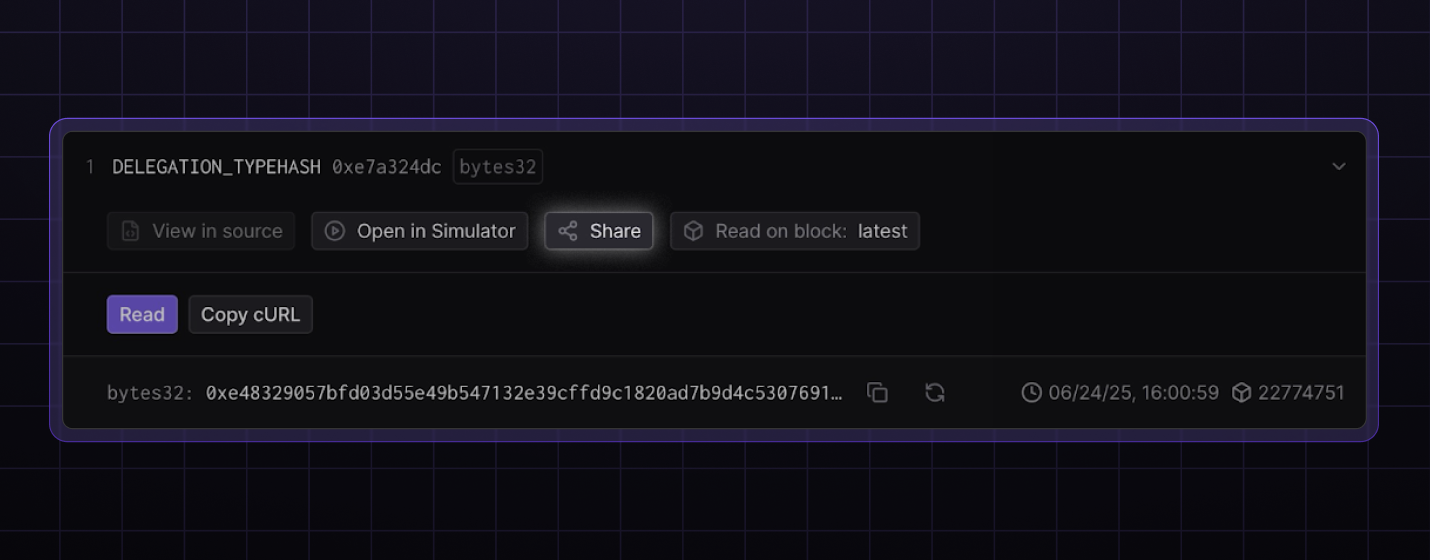This screenshot has height=560, width=1430.
Task: Click the Copy cURL button
Action: 250,314
